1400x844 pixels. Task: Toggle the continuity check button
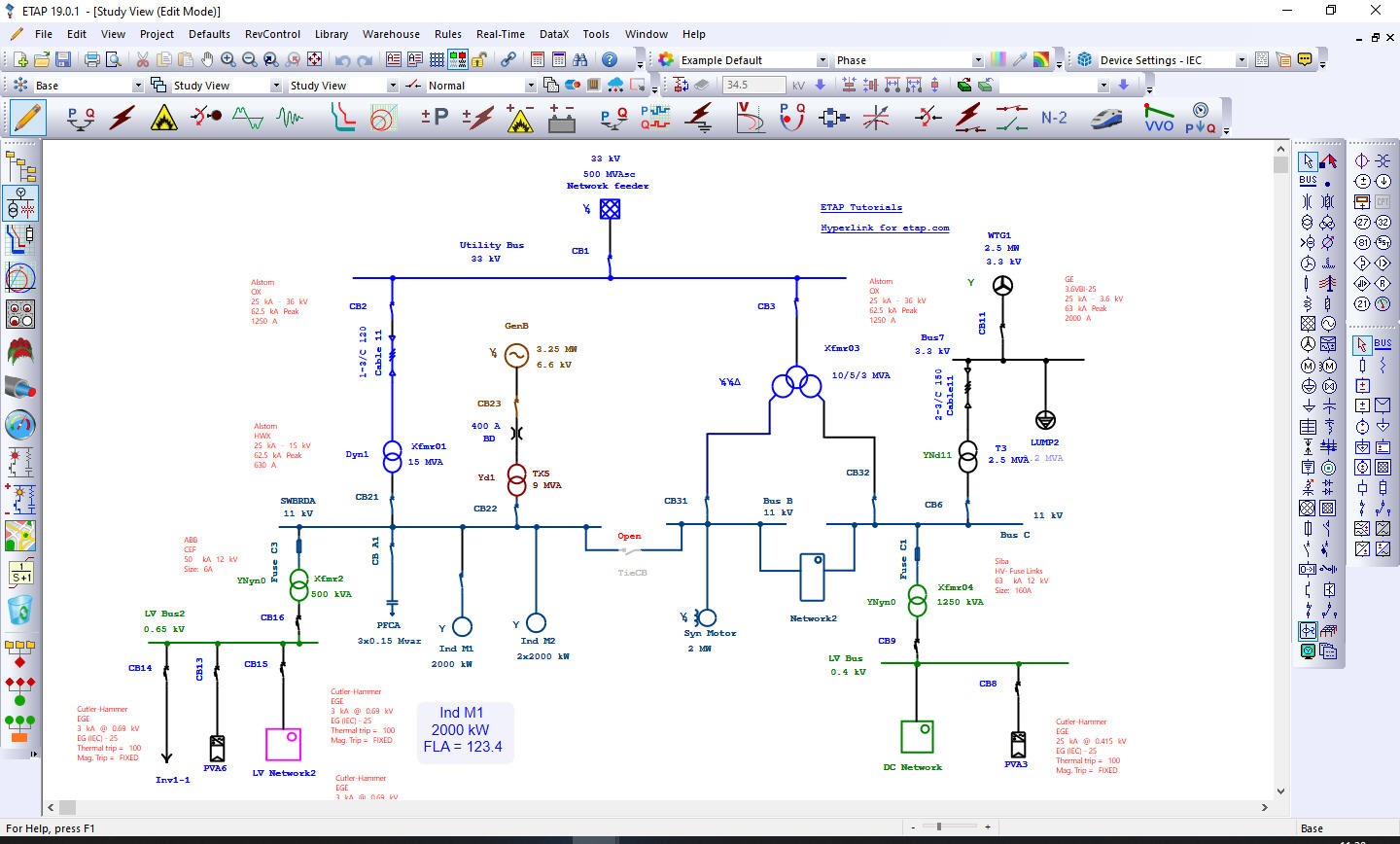(x=458, y=59)
